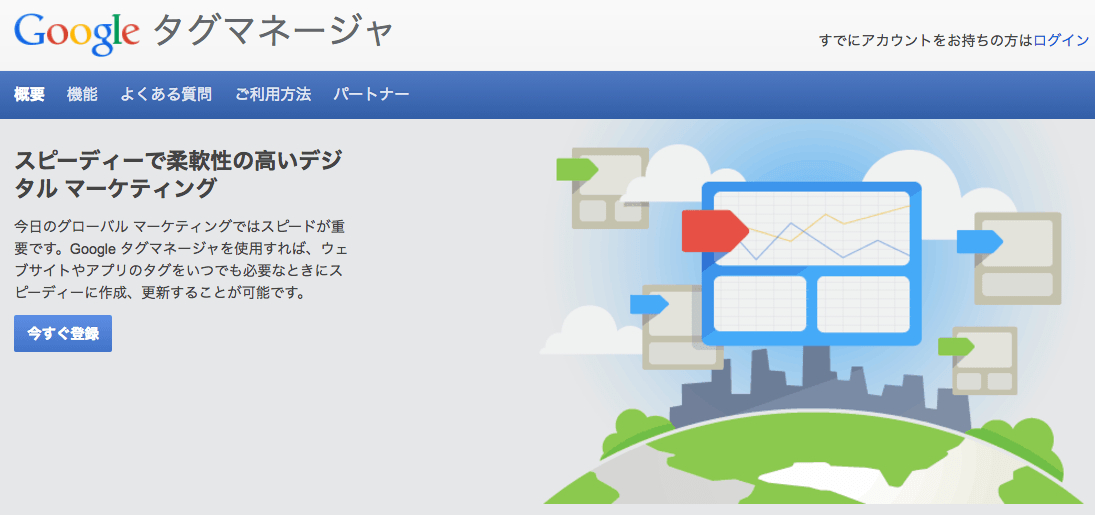Open the 機能 tab
Viewport: 1095px width, 515px height.
[82, 94]
